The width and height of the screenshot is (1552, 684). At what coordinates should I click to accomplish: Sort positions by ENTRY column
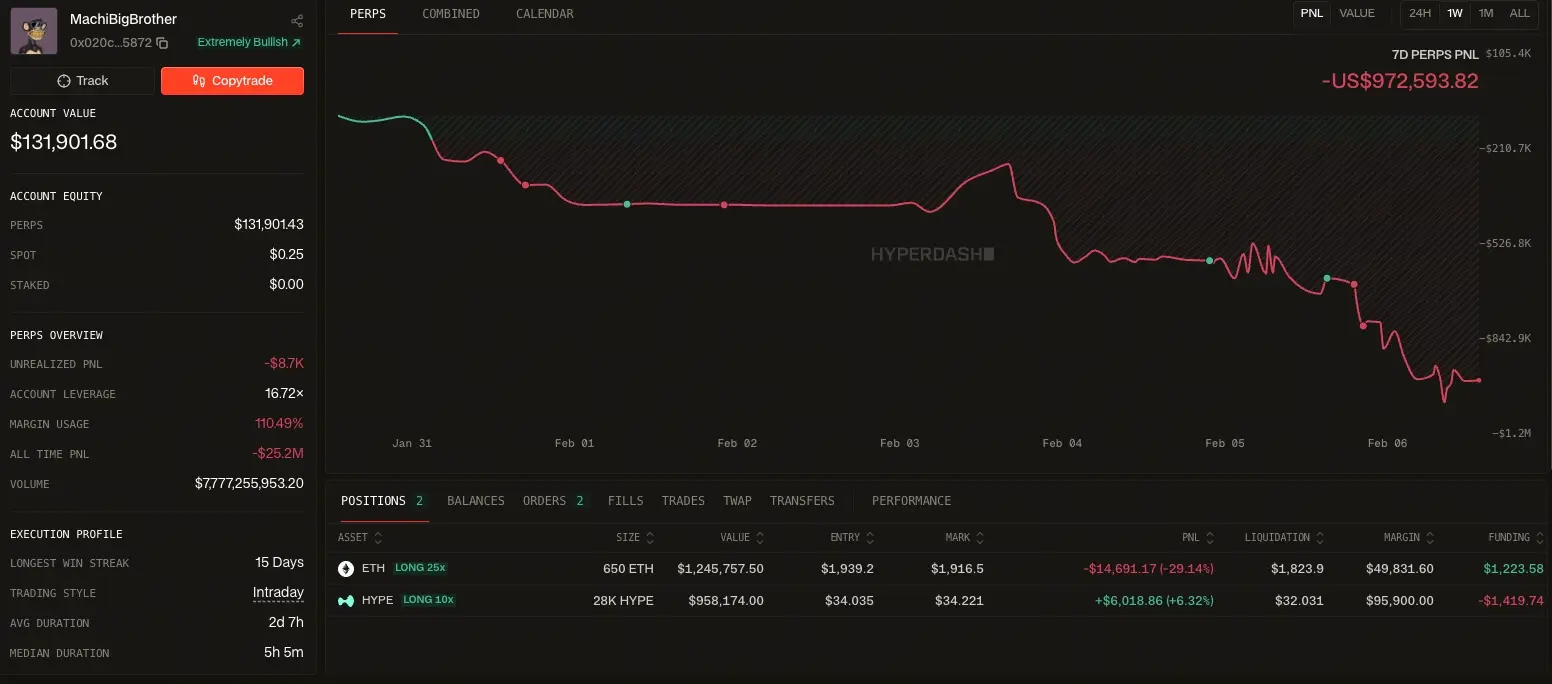[x=852, y=538]
